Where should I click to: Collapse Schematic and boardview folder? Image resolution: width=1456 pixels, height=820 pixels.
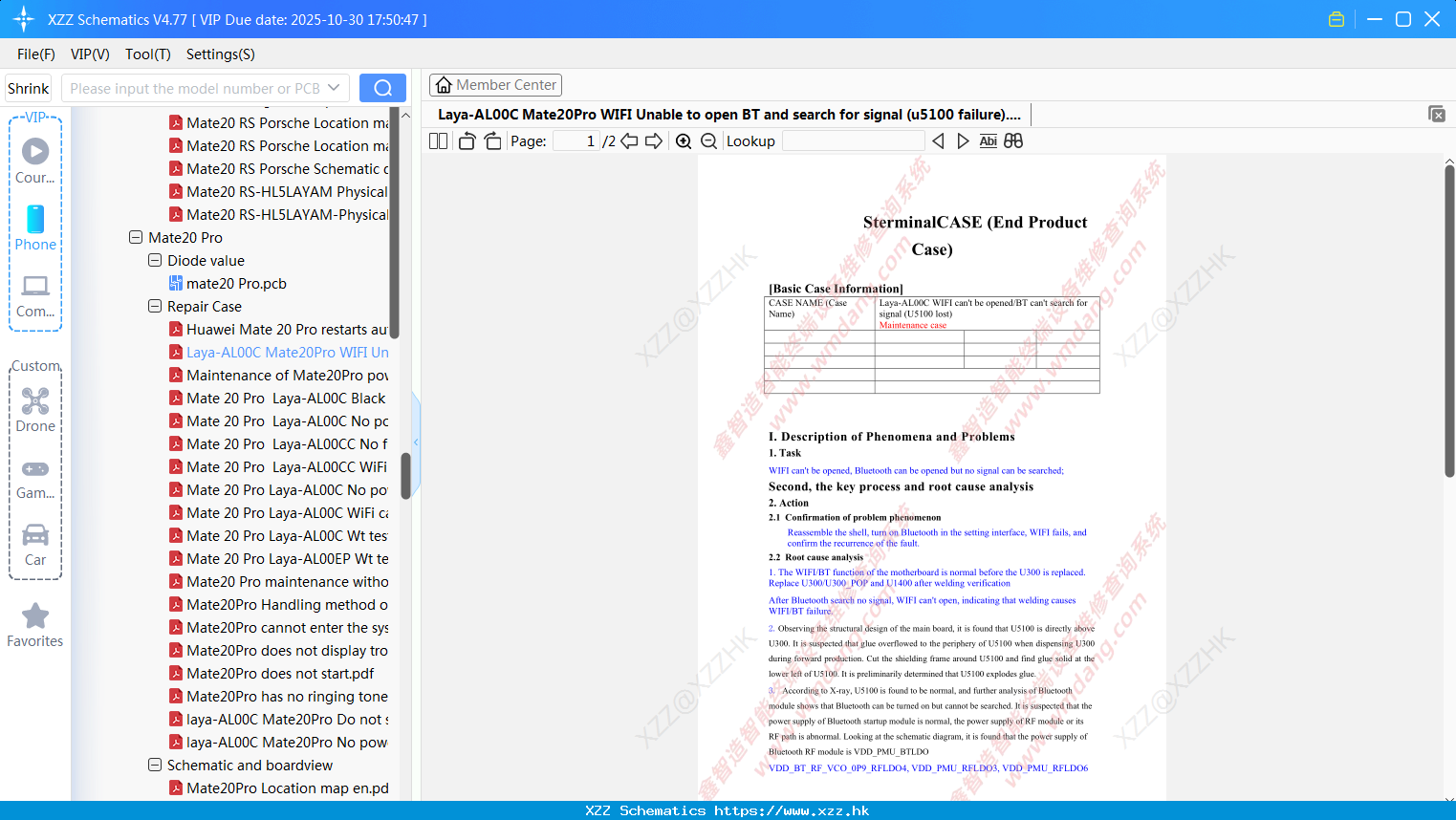(x=155, y=765)
